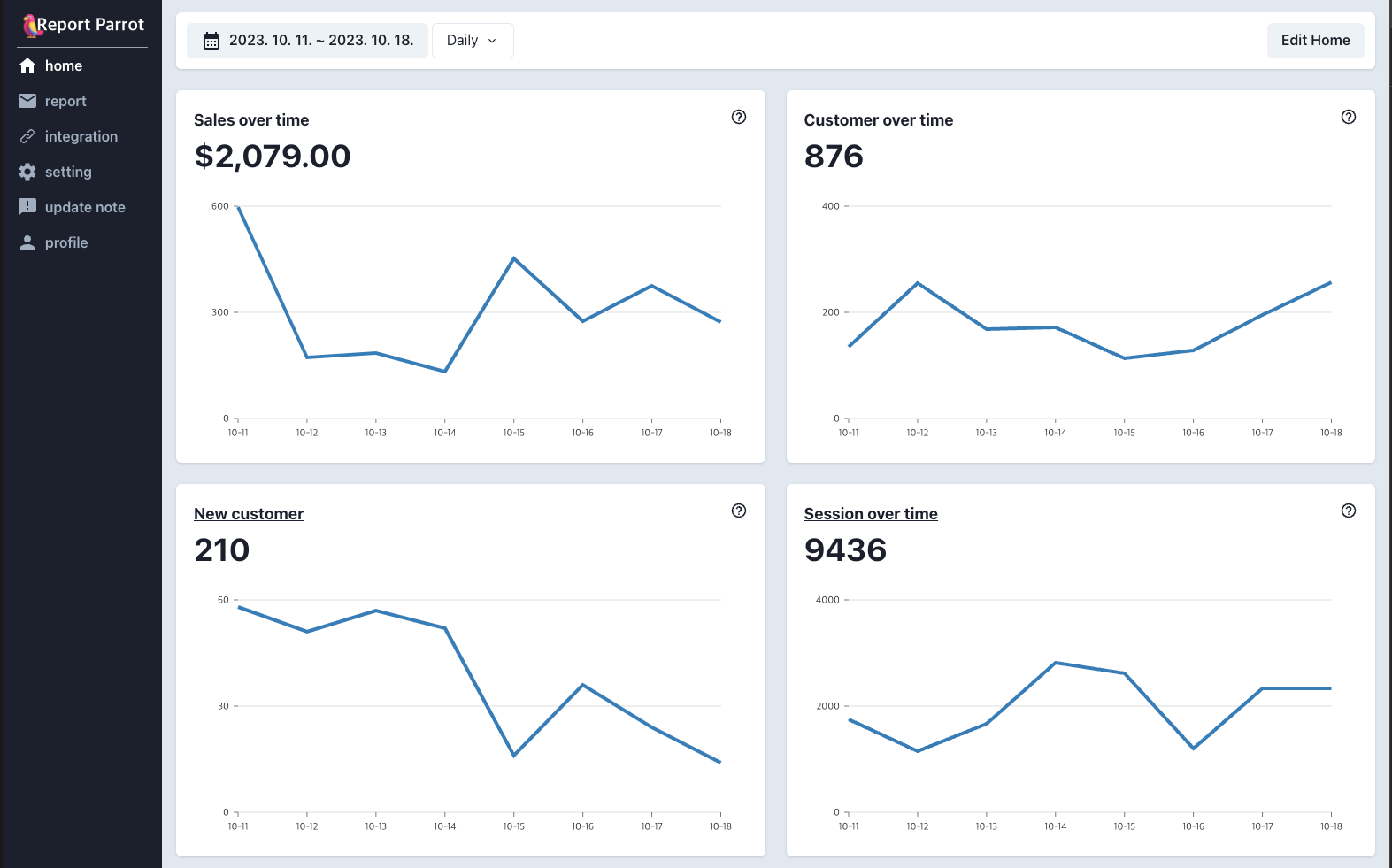Click the 10-14 peak on Session chart
This screenshot has height=868, width=1392.
(x=1056, y=663)
